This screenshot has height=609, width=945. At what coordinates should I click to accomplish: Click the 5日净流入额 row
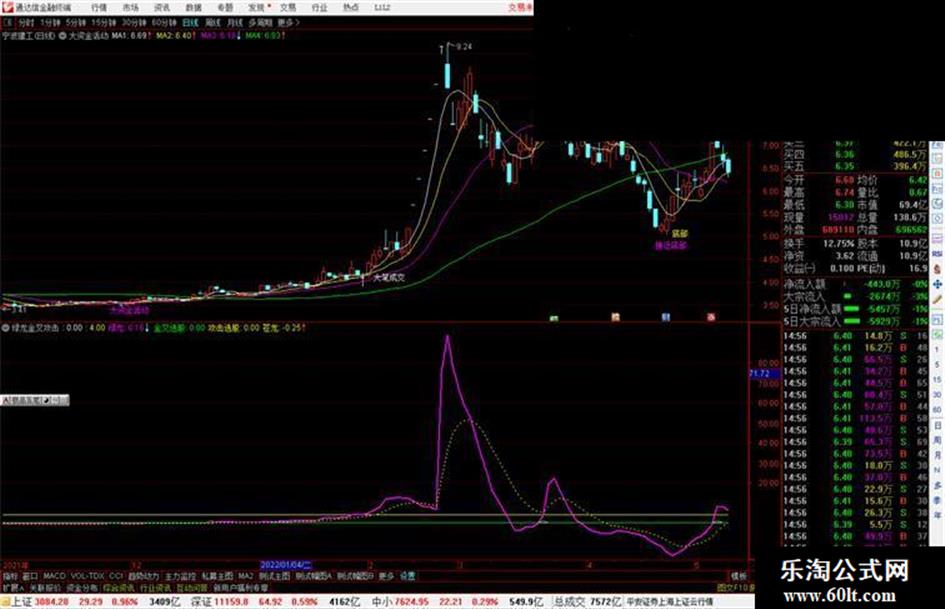tap(856, 309)
